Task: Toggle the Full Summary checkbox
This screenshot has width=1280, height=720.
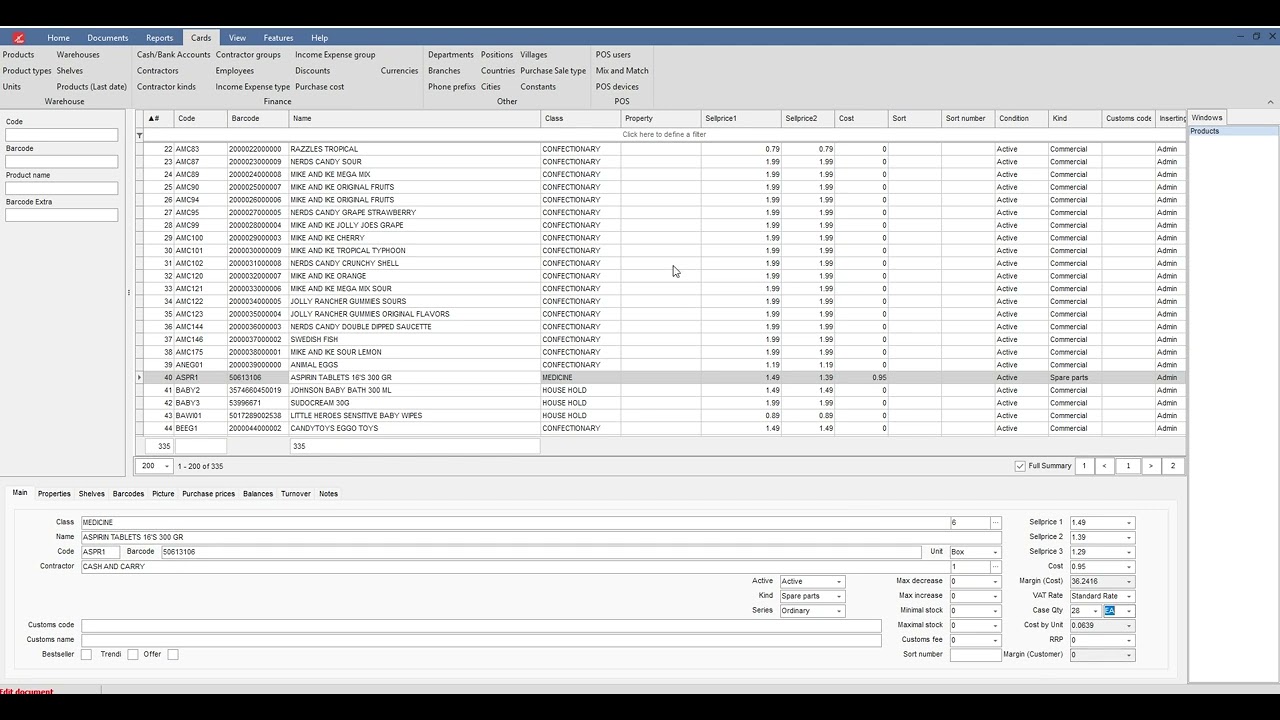Action: 1020,466
